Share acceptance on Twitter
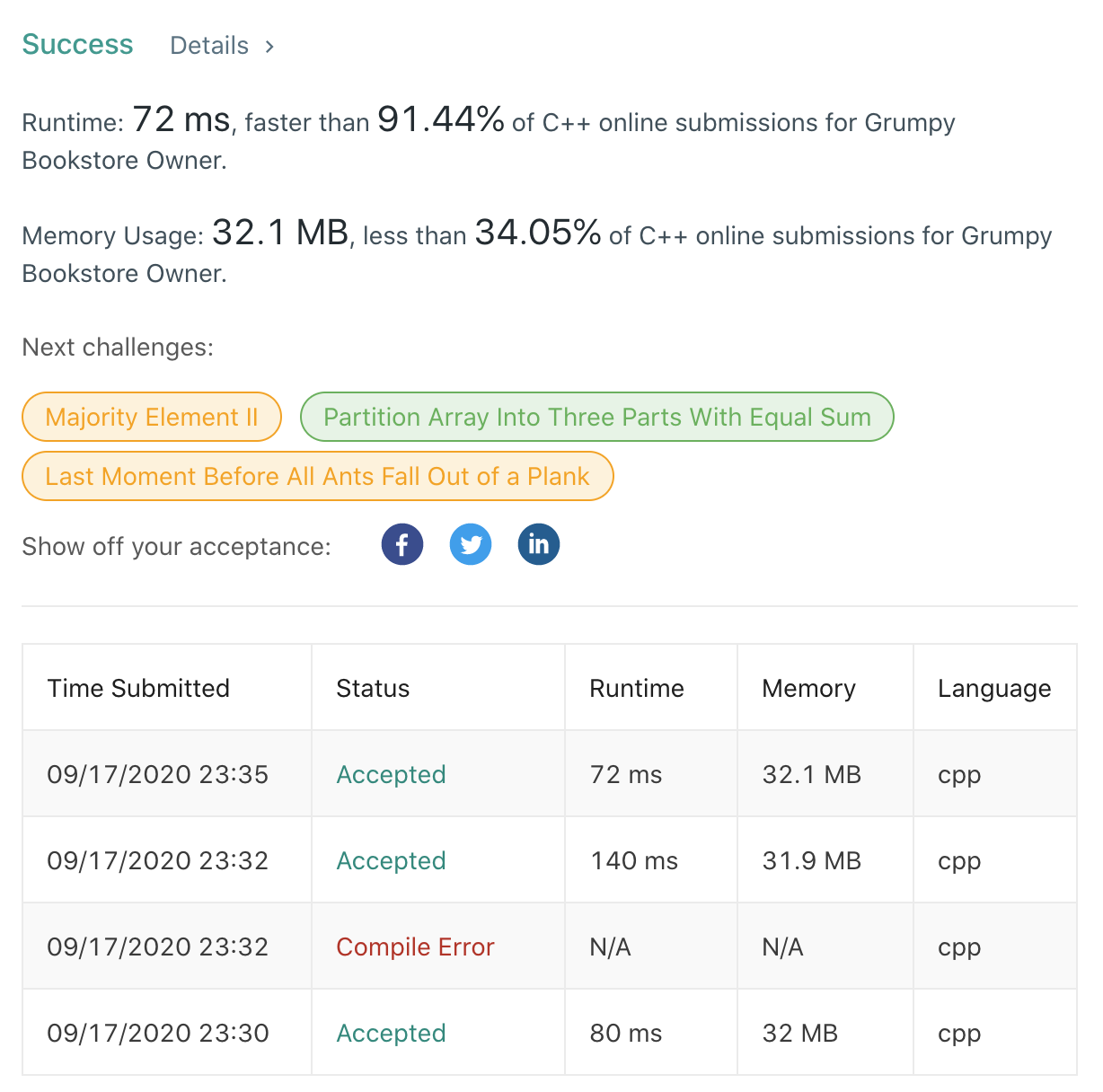The width and height of the screenshot is (1103, 1092). pyautogui.click(x=471, y=544)
